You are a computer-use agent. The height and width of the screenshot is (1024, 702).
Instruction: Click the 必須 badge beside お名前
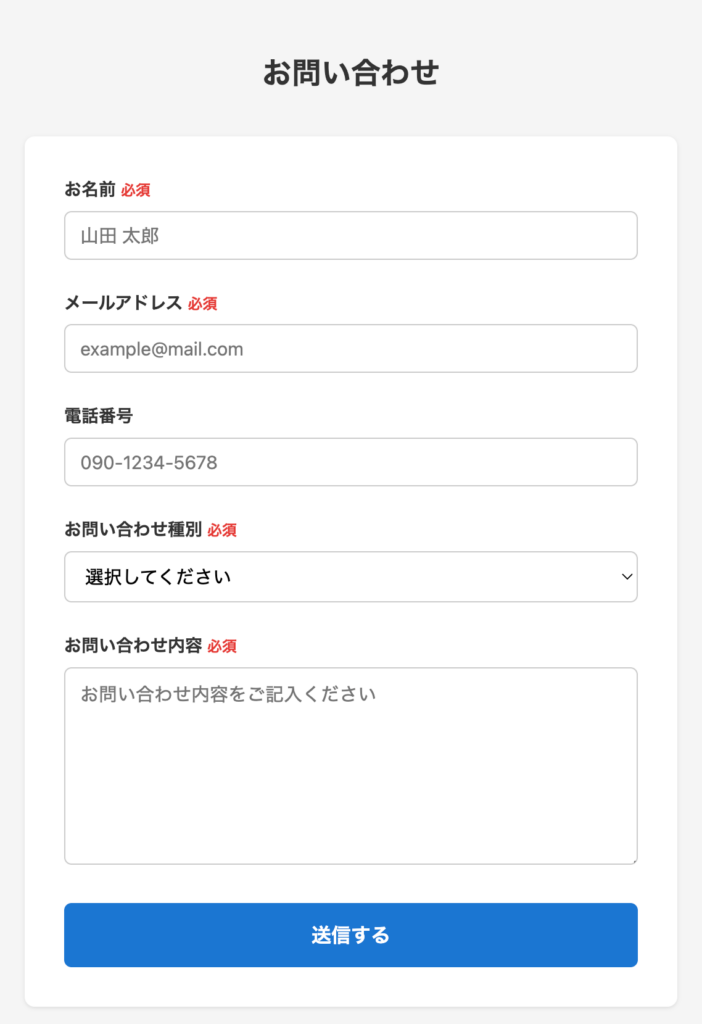pos(136,190)
